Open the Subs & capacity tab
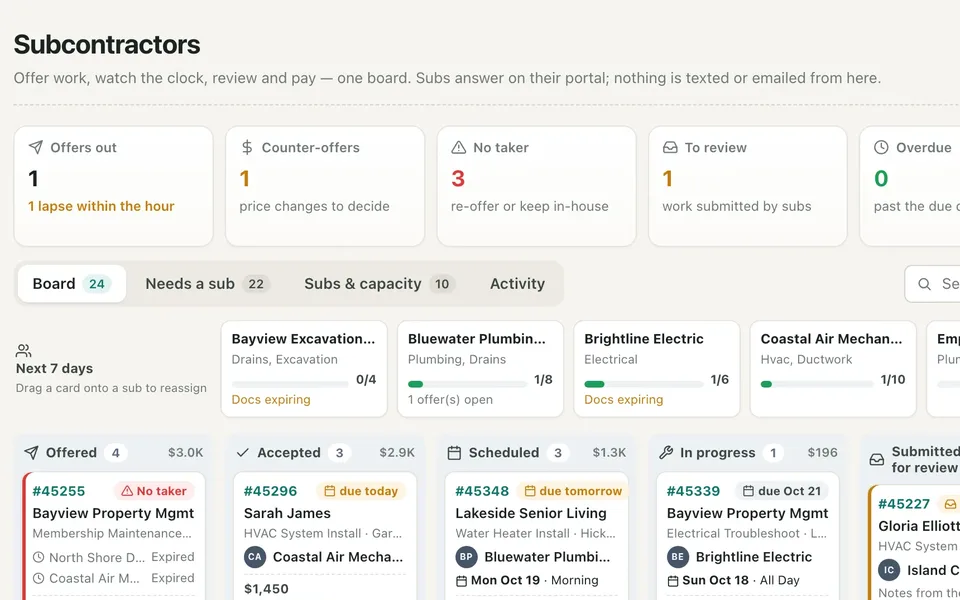 click(x=379, y=283)
